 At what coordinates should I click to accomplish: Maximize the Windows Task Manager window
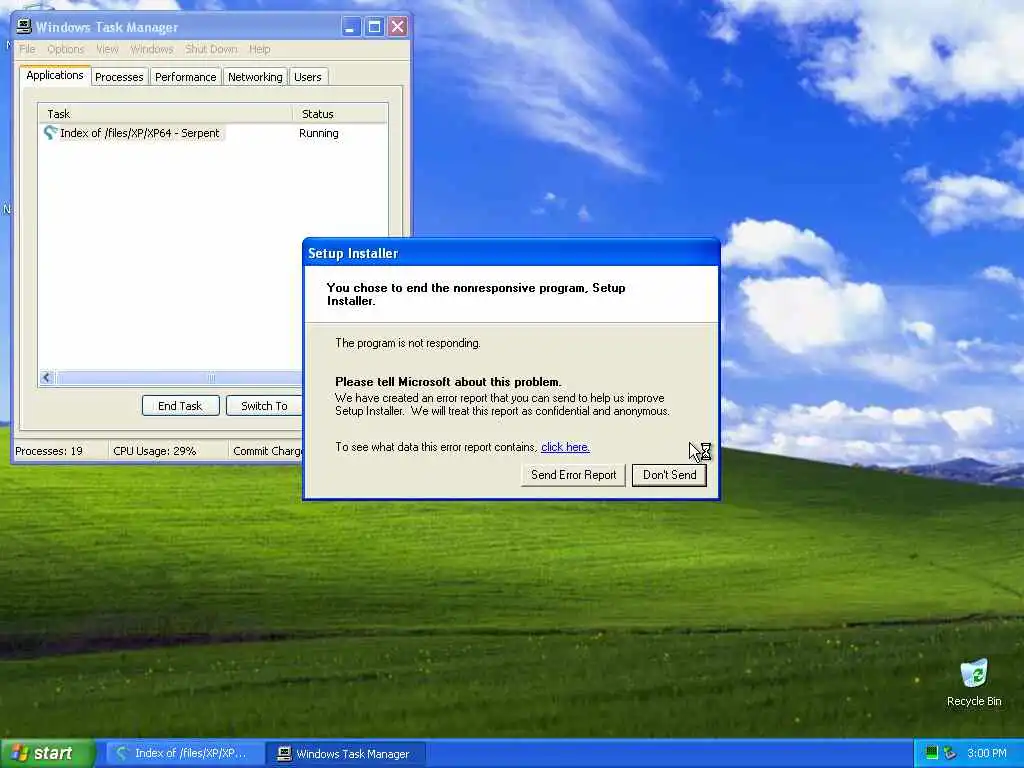click(x=374, y=27)
